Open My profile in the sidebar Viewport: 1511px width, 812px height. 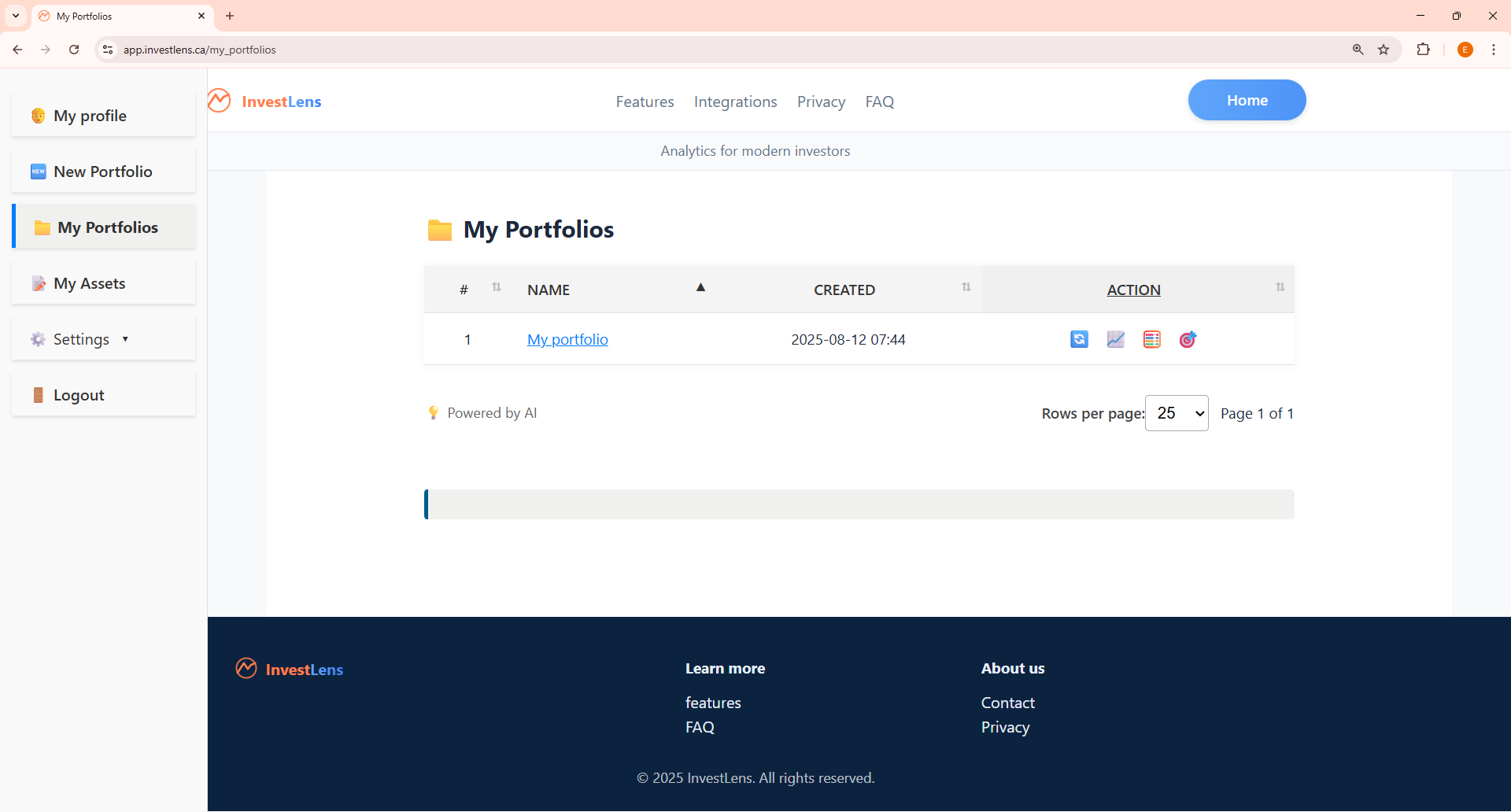[103, 116]
